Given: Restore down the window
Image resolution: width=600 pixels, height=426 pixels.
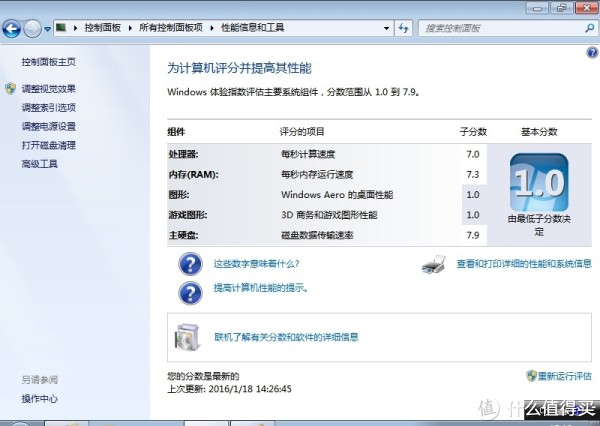Looking at the screenshot, I should click(561, 8).
